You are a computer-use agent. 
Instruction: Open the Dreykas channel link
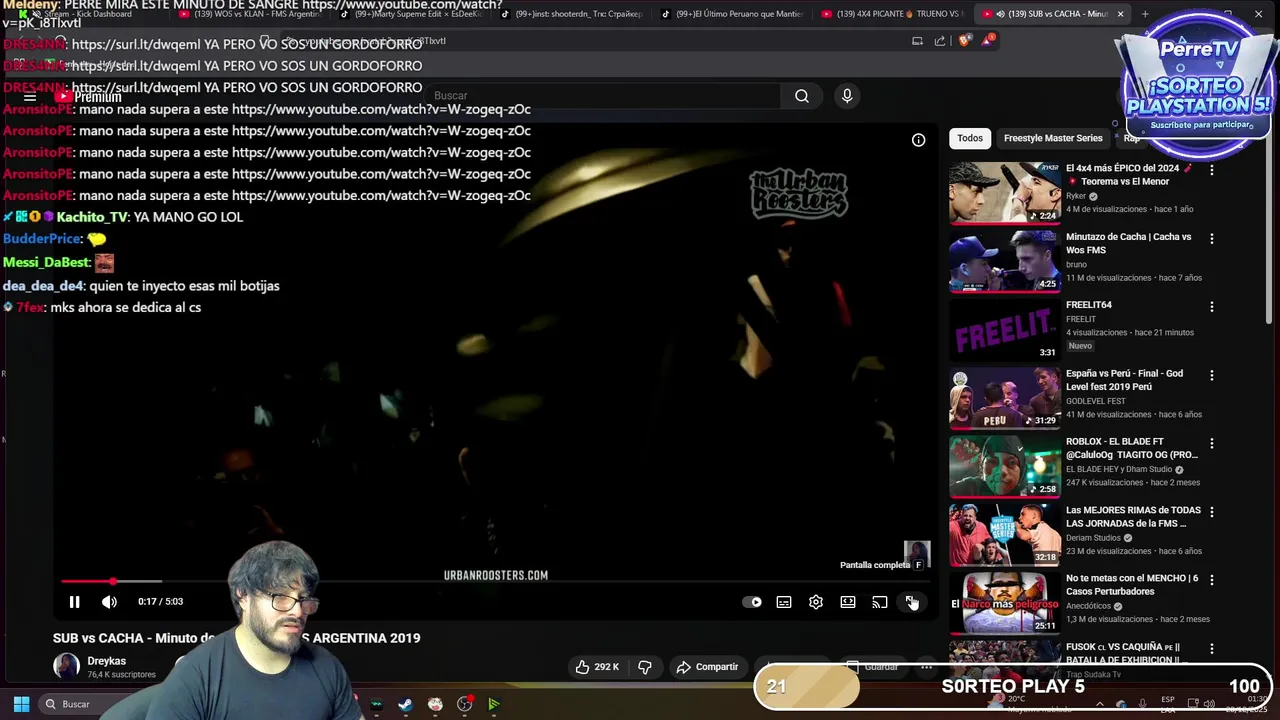pyautogui.click(x=107, y=661)
